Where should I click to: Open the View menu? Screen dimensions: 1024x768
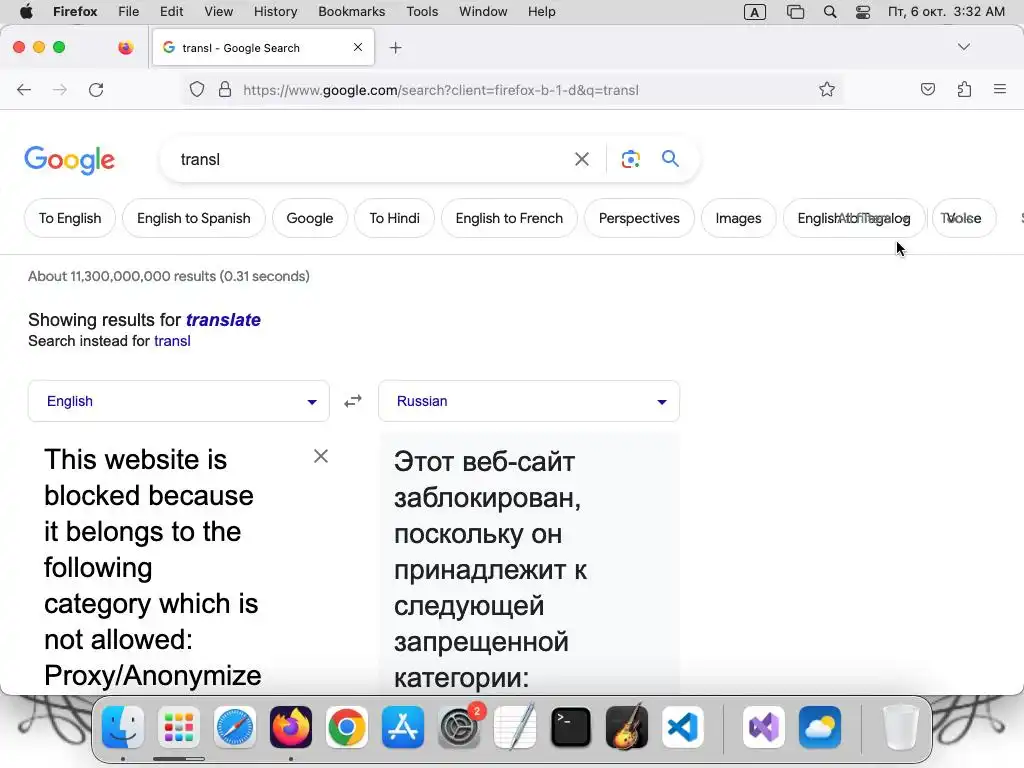coord(218,12)
